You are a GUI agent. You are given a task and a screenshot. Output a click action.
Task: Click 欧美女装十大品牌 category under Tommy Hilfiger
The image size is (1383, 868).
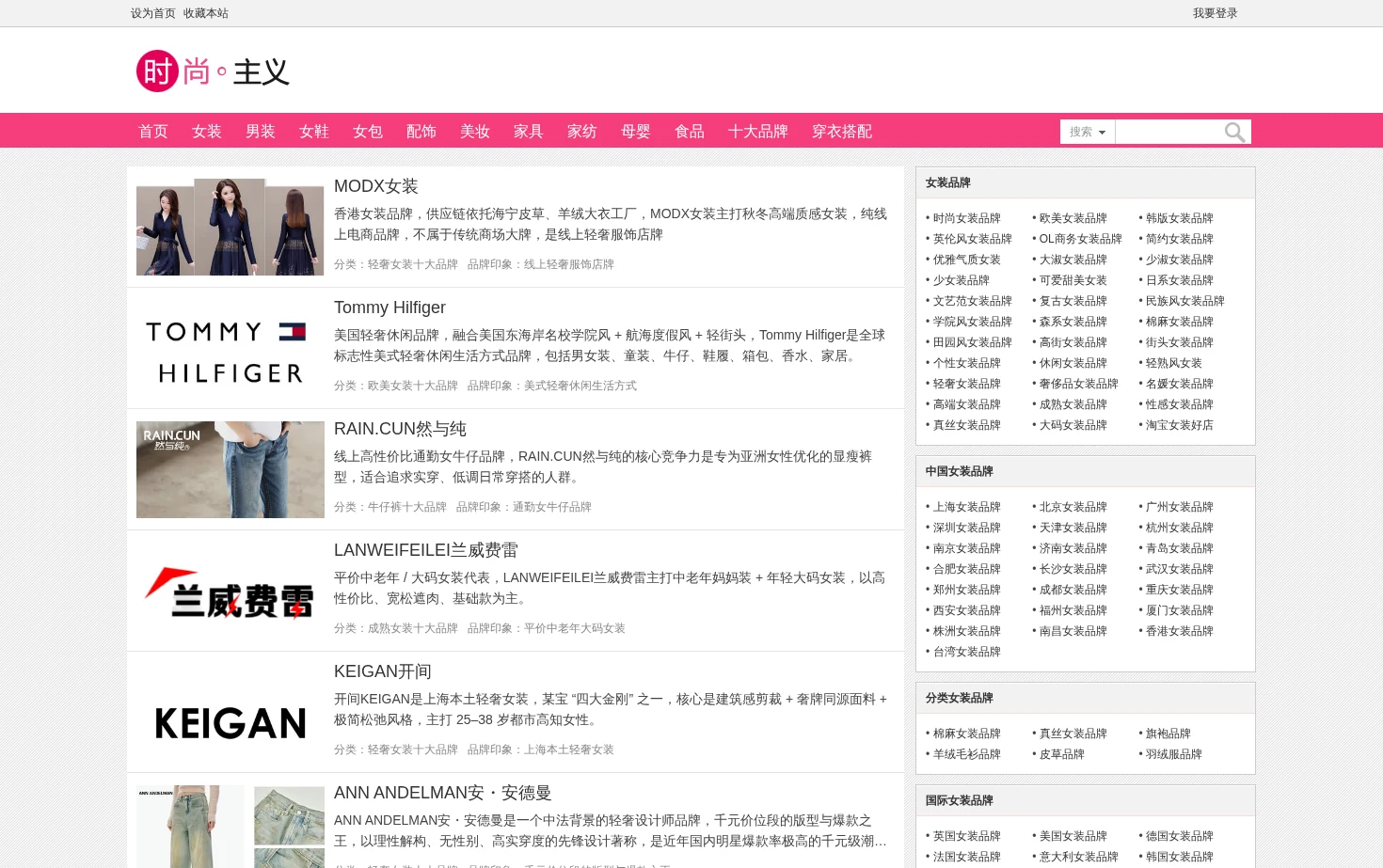413,386
